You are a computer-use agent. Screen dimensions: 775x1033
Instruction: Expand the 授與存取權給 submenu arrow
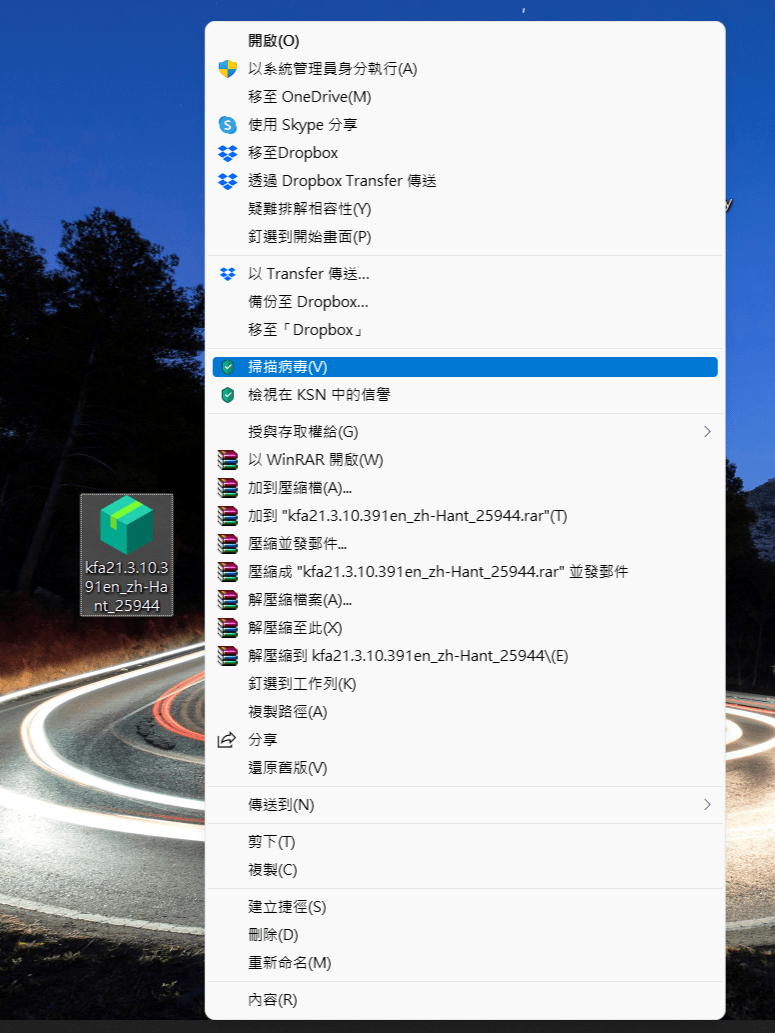707,432
